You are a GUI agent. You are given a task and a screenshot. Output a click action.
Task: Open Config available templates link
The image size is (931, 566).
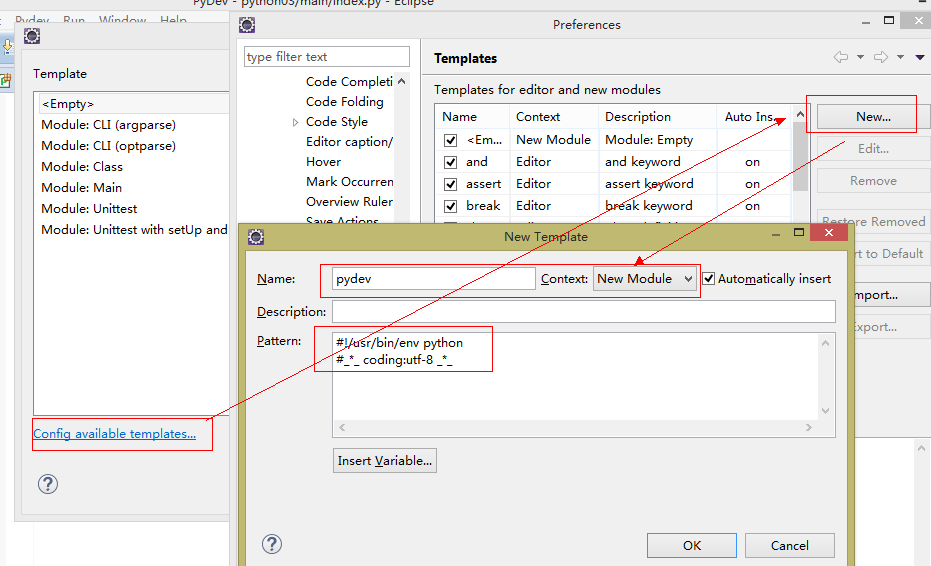tap(115, 434)
